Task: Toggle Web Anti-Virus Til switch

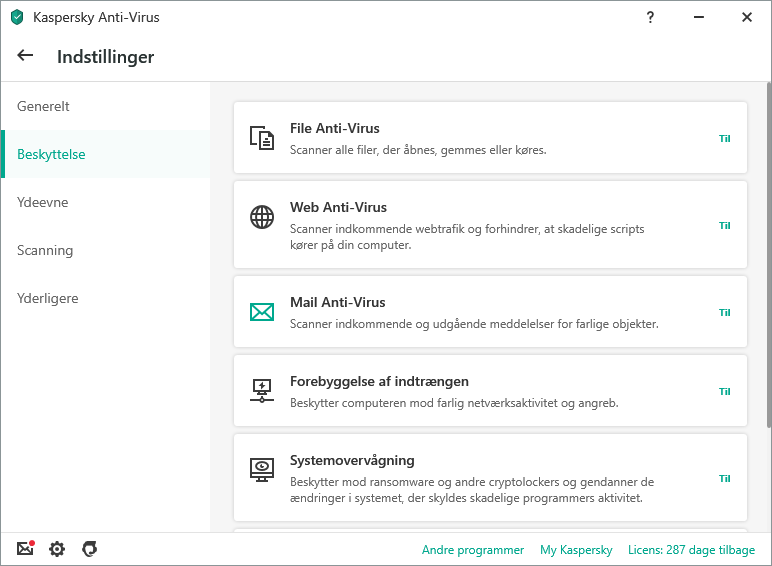Action: (x=725, y=225)
